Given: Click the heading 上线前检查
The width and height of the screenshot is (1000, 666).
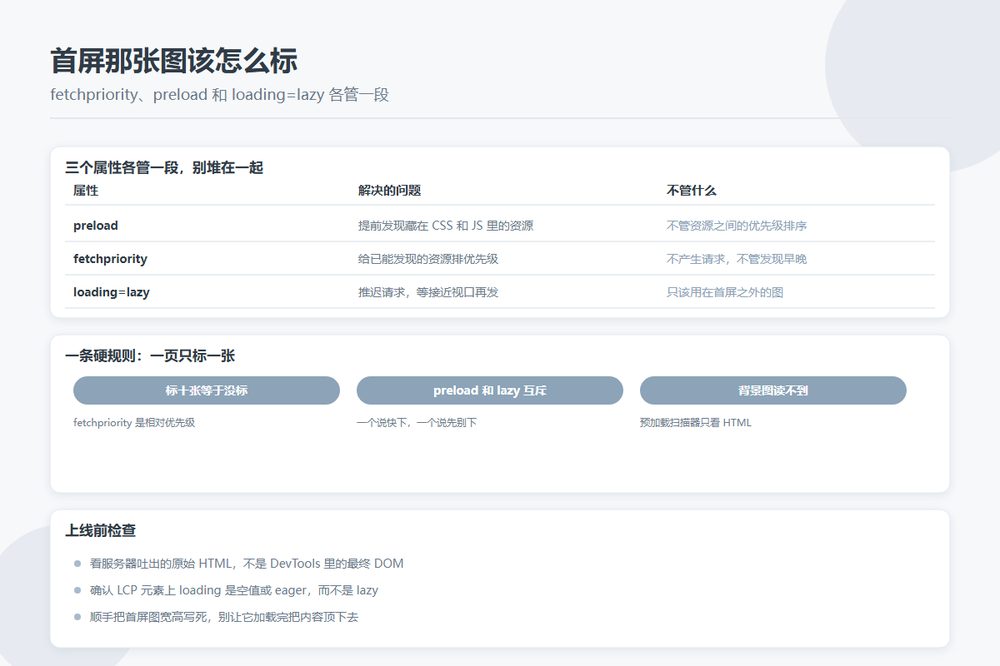Looking at the screenshot, I should [x=100, y=530].
